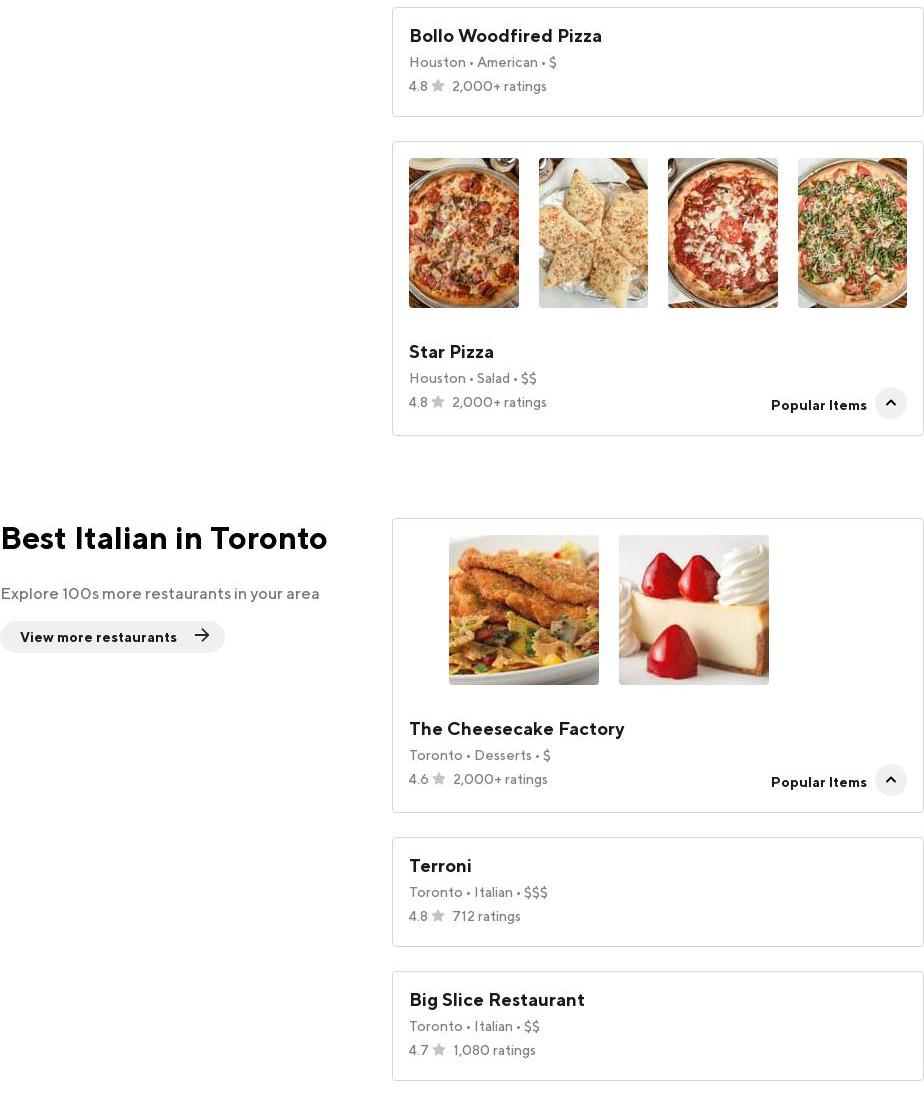Screen dimensions: 924x1101
Task: Click the star rating icon for Big Slice Restaurant
Action: point(439,1050)
